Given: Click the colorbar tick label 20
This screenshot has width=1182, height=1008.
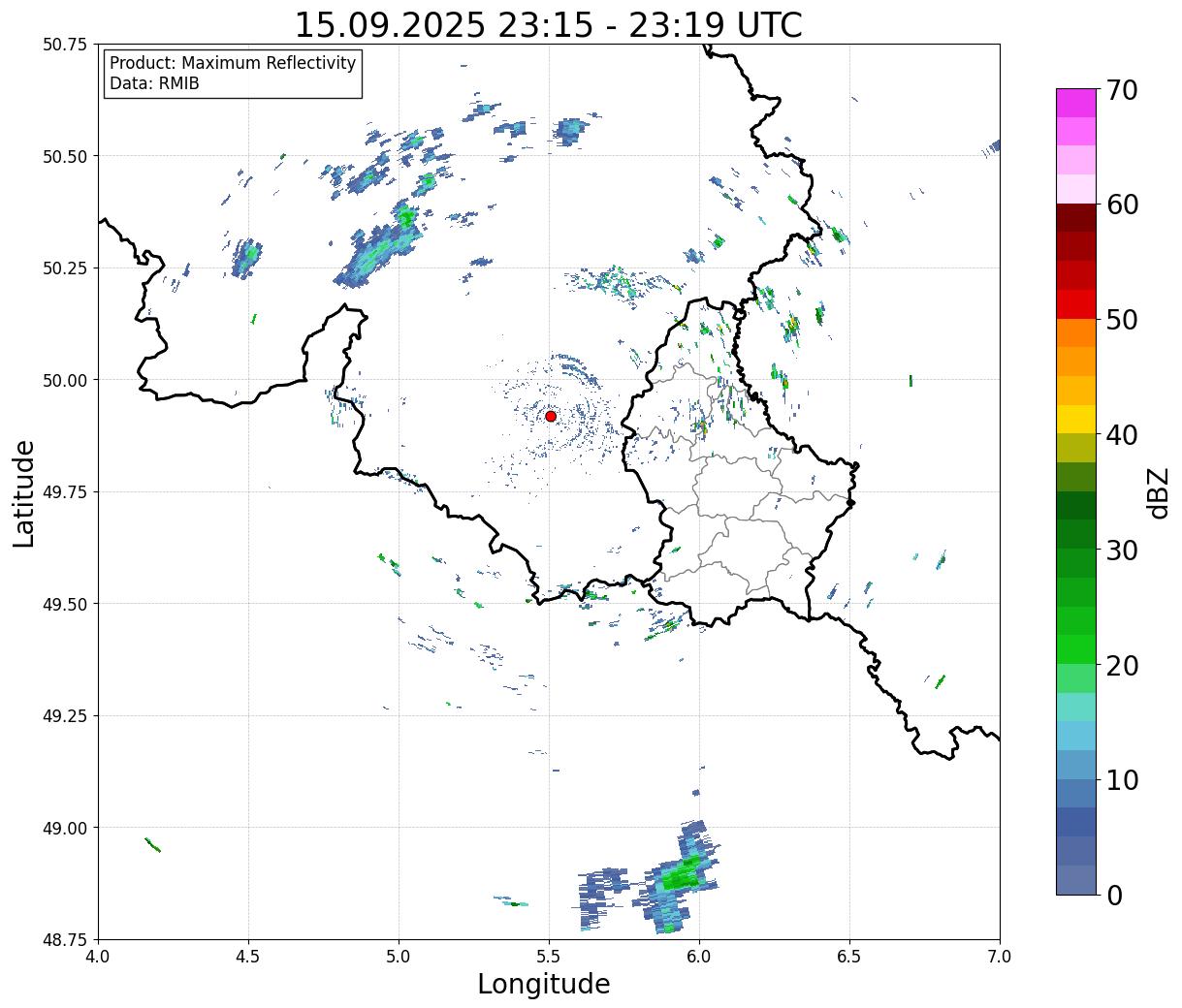Looking at the screenshot, I should (x=1122, y=665).
